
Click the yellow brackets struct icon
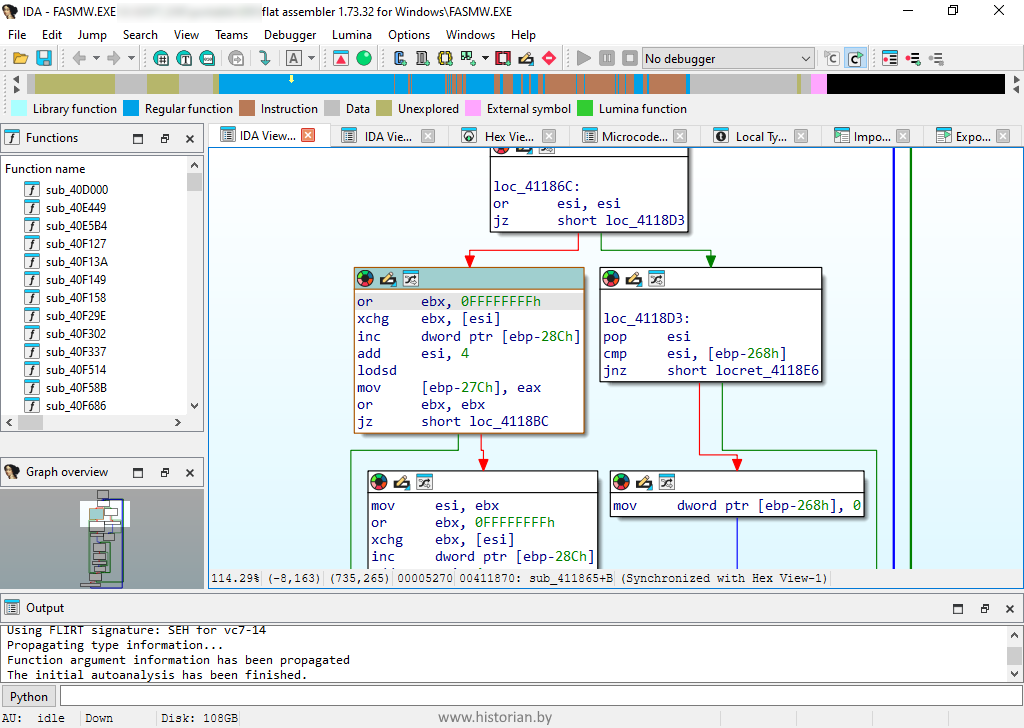click(x=445, y=58)
